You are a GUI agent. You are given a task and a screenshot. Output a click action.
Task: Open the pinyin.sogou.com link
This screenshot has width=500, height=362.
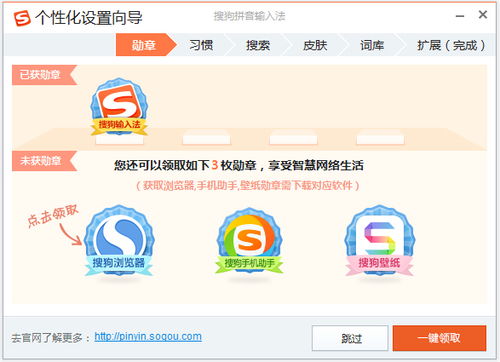[148, 336]
